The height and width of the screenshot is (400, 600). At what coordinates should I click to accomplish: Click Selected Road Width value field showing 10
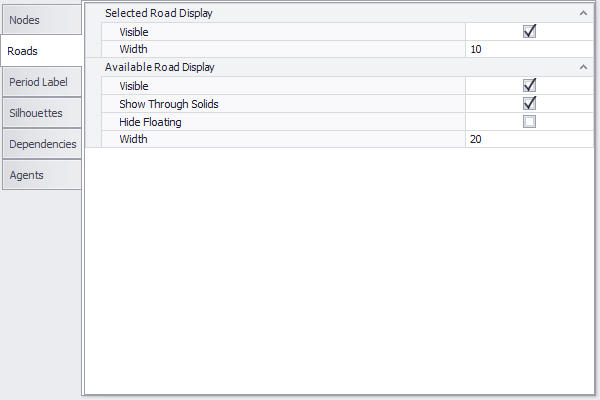tap(529, 49)
